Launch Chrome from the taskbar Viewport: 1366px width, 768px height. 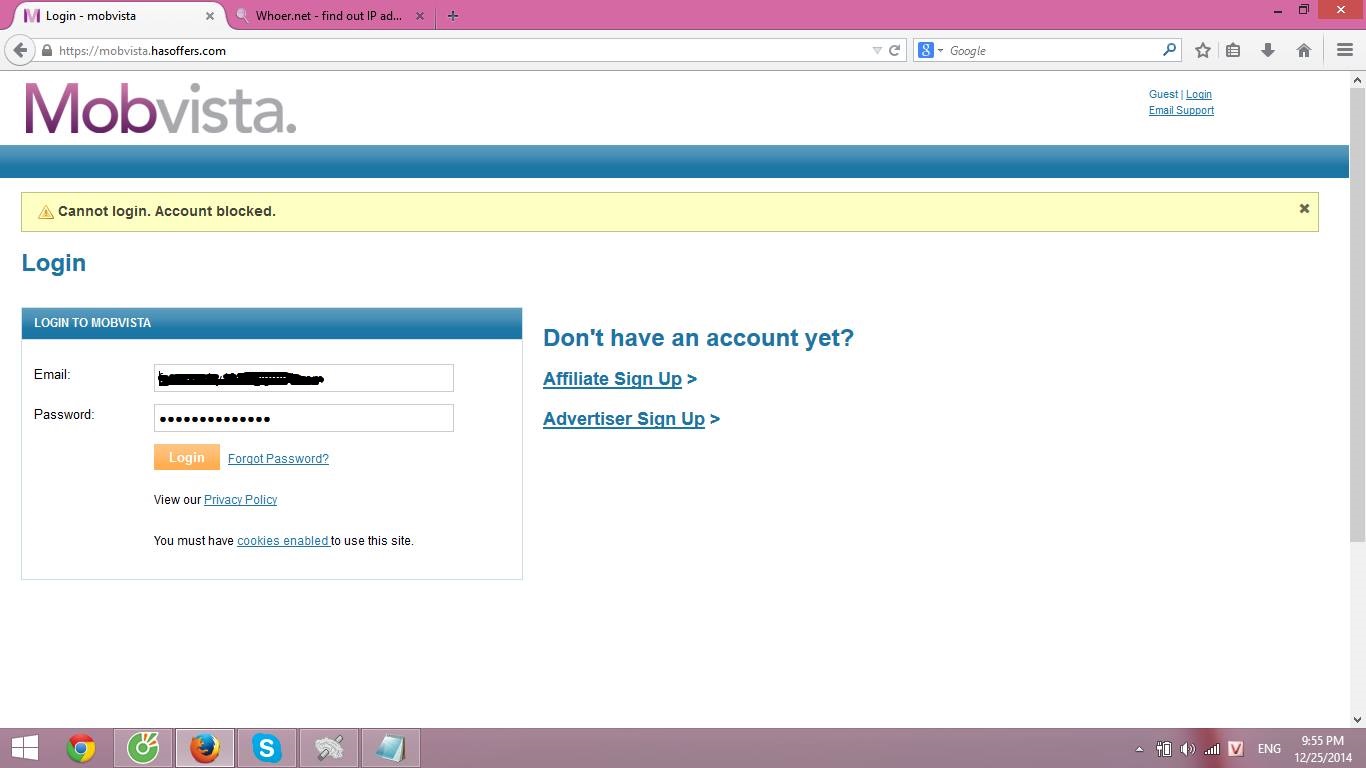81,748
